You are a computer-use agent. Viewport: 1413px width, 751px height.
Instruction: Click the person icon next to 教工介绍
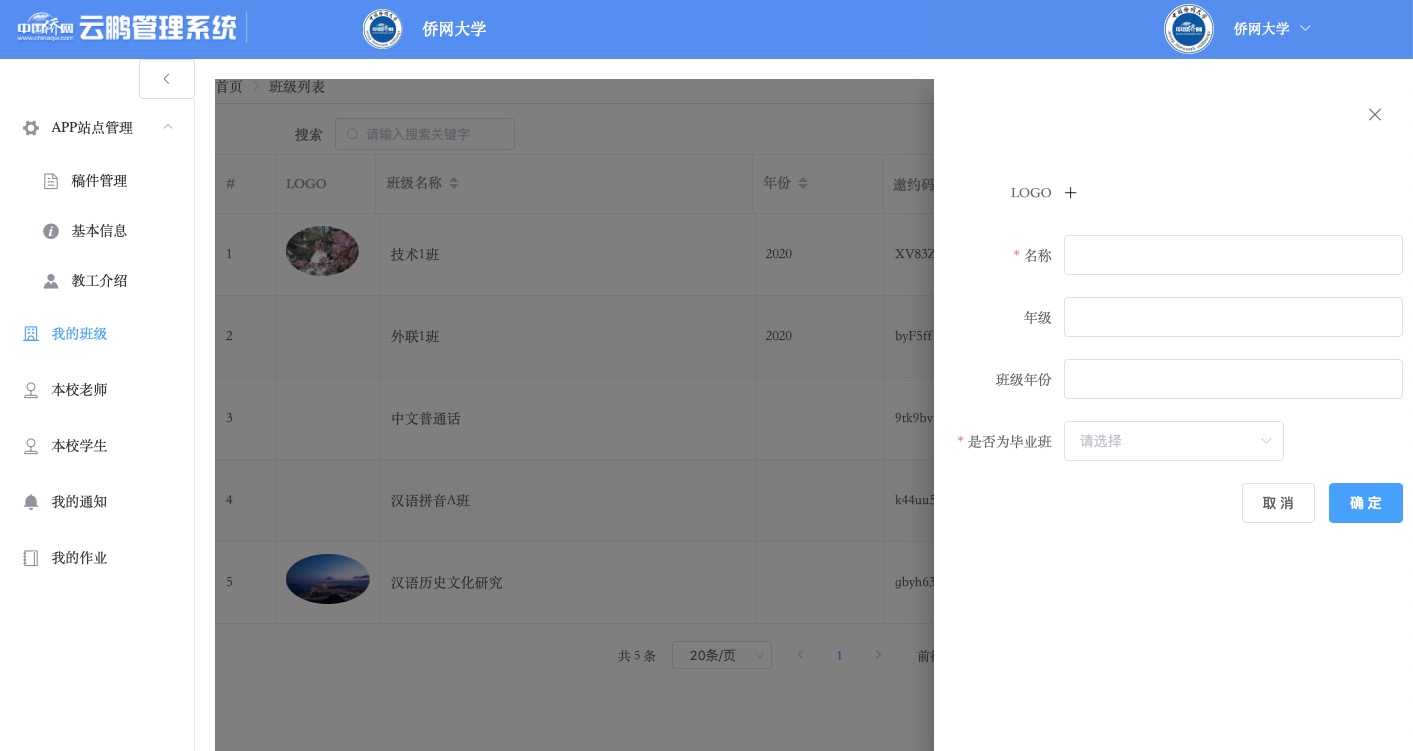[x=51, y=281]
